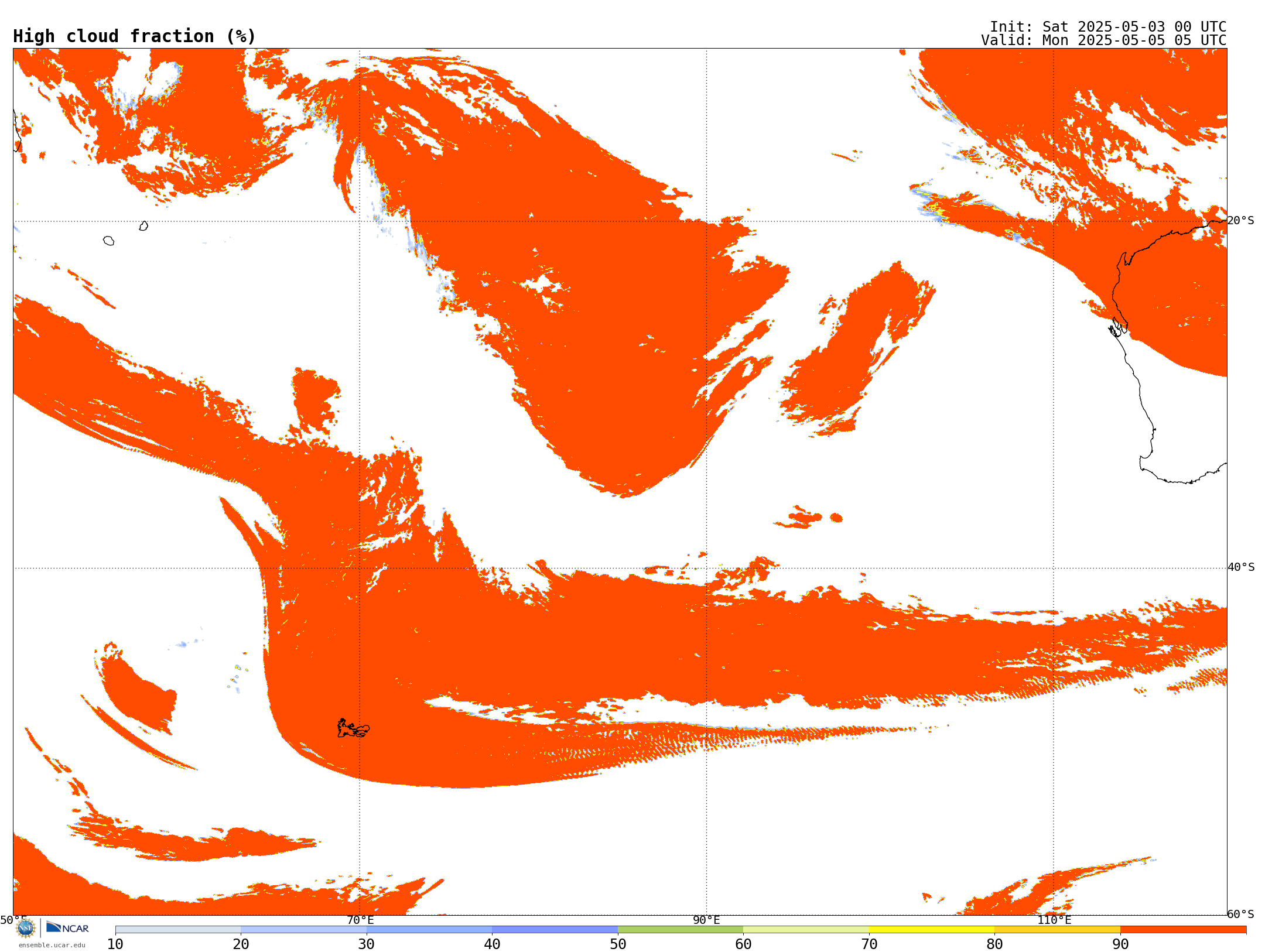The height and width of the screenshot is (952, 1265).
Task: Click the 110°E longitude label
Action: tap(1054, 920)
